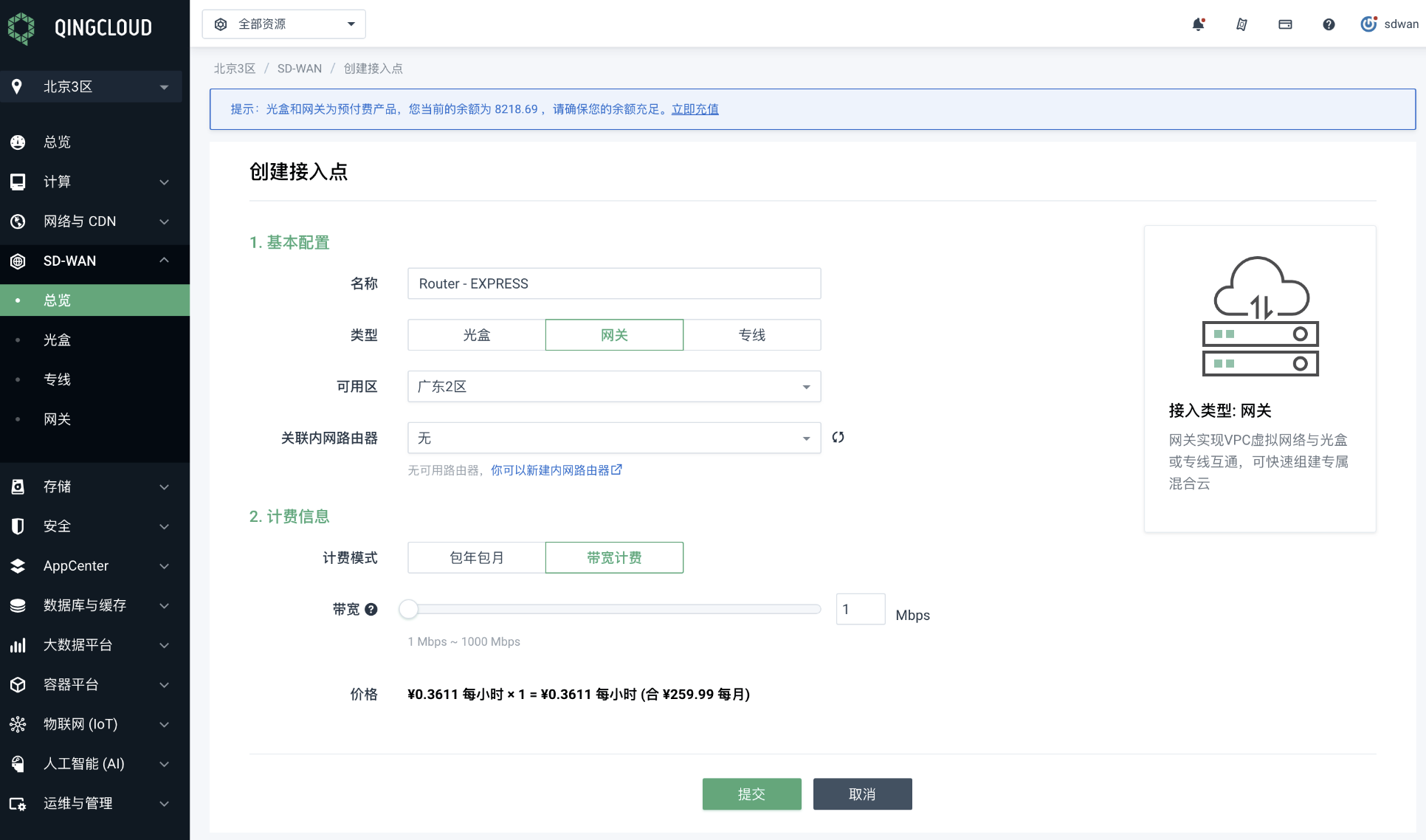Screen dimensions: 1426x840
Task: Click the billing card icon in header
Action: tap(1285, 24)
